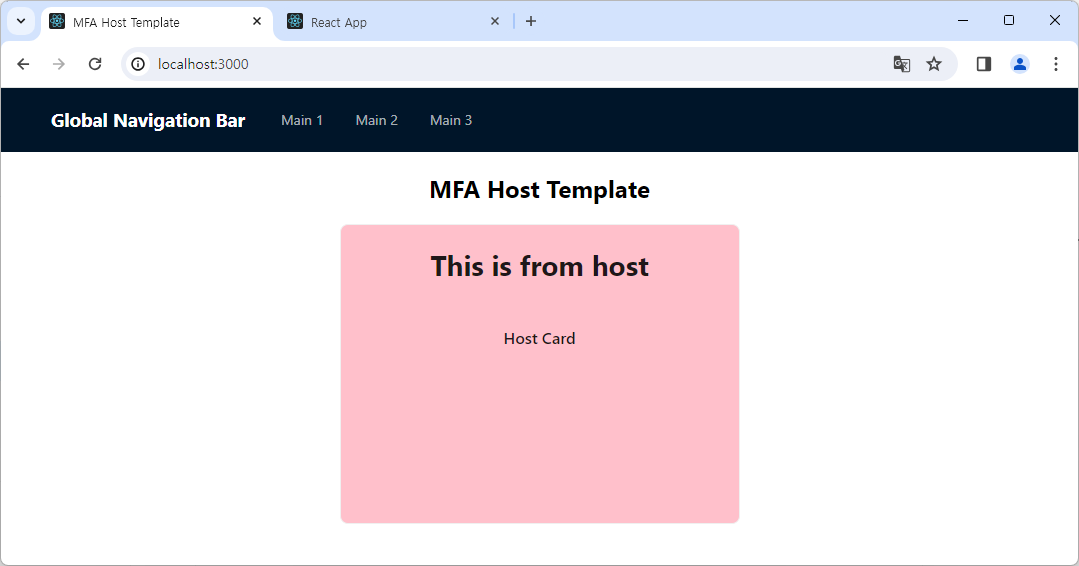Reload the localhost page
This screenshot has width=1079, height=566.
pos(95,64)
